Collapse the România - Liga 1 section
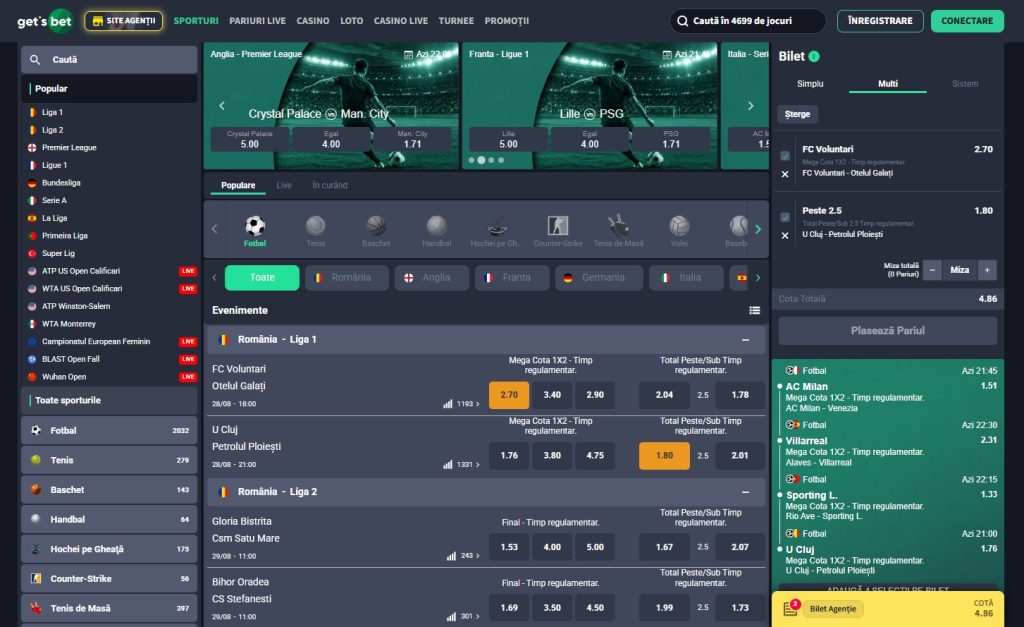1024x627 pixels. click(x=745, y=340)
